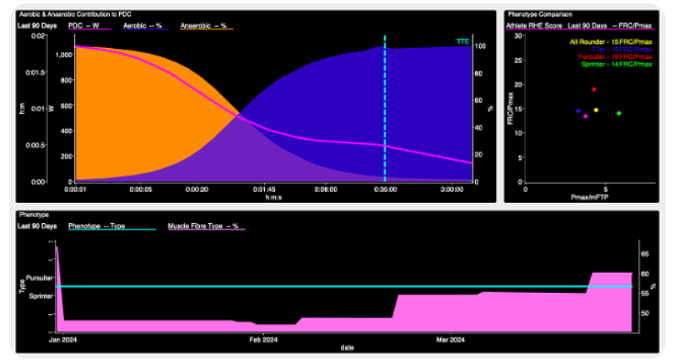Image resolution: width=675 pixels, height=362 pixels.
Task: Click the yellow All Rounder scatter point
Action: click(596, 110)
